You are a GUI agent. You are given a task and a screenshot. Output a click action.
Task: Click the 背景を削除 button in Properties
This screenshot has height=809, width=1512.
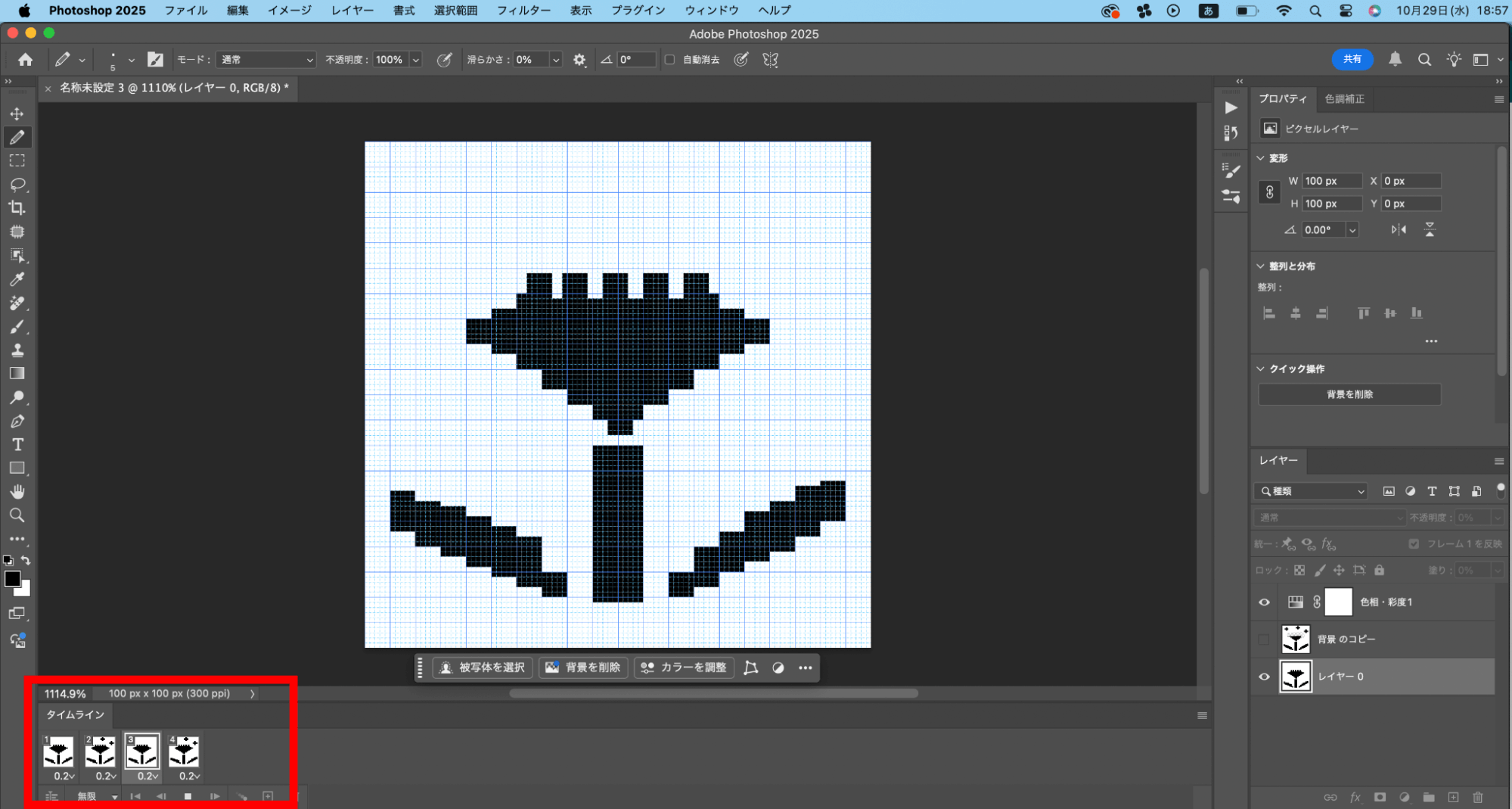(1349, 394)
